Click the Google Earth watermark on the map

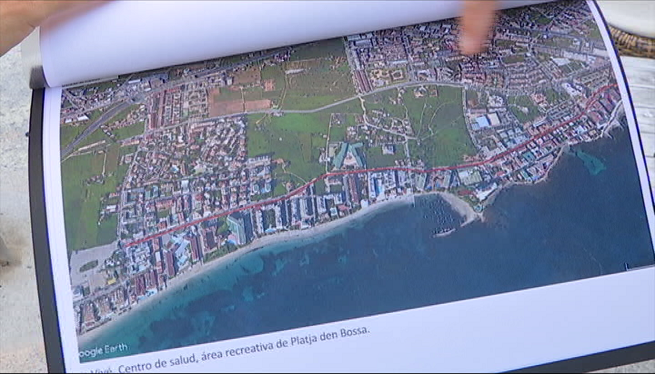point(103,350)
